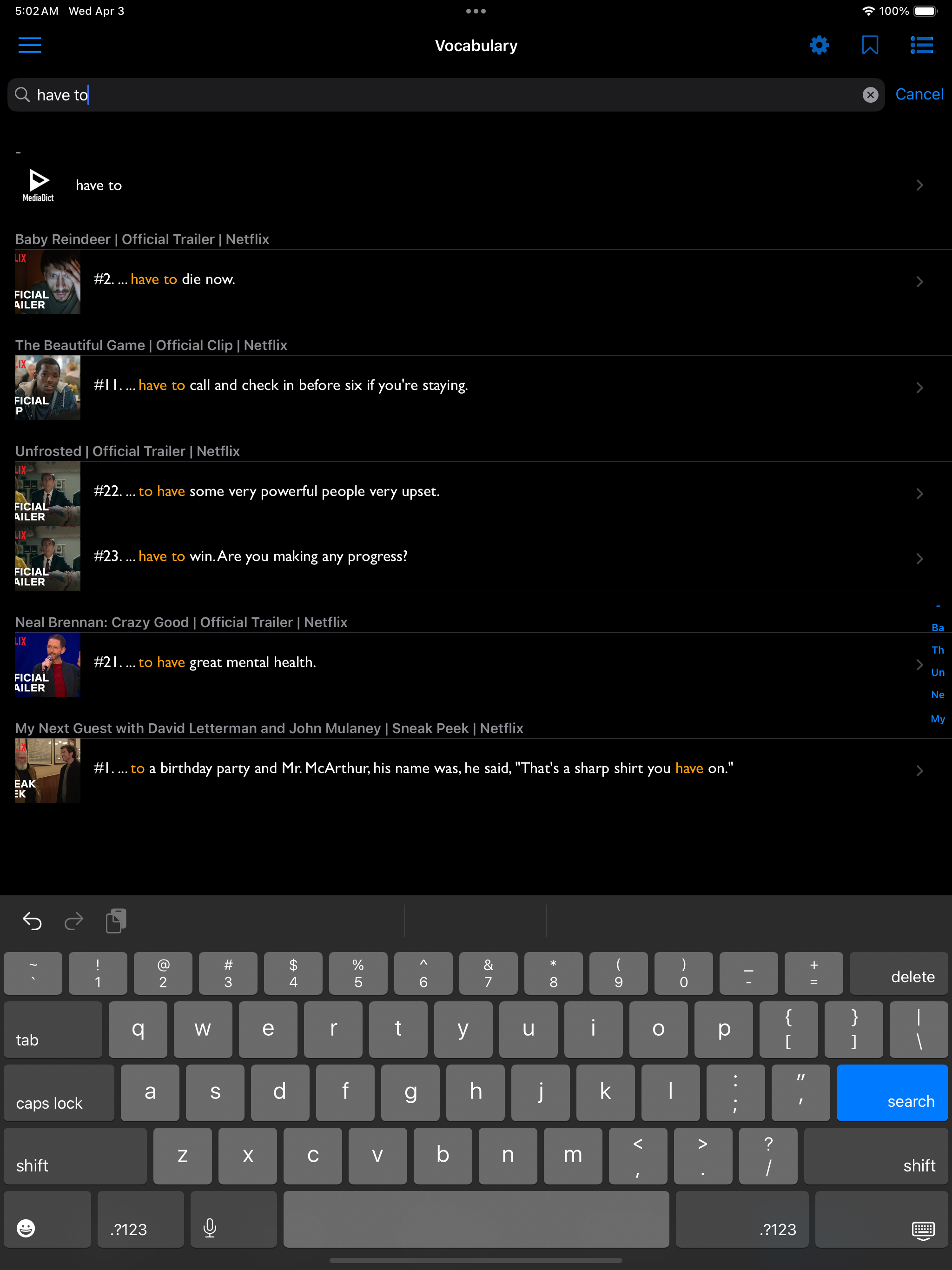Tap right '.?123' symbols key
Screen dimensions: 952x1270
(742, 1219)
